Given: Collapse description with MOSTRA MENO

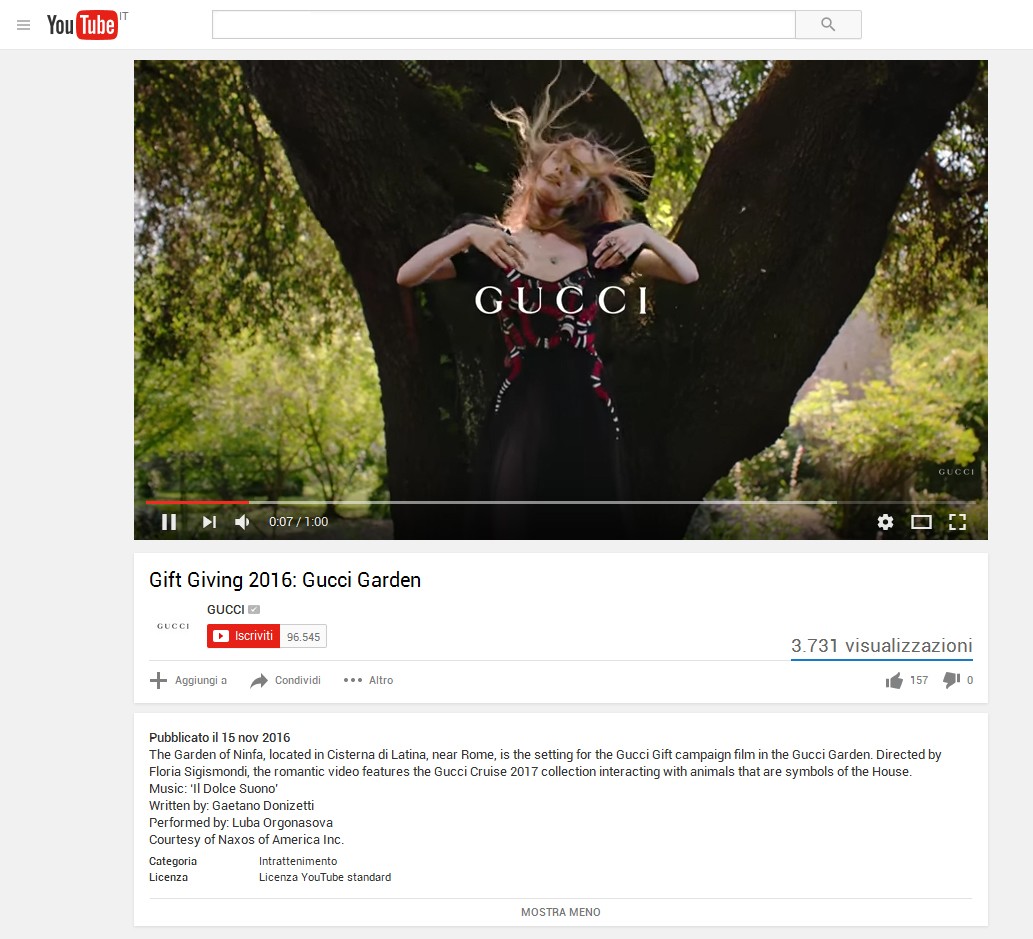Looking at the screenshot, I should coord(561,912).
